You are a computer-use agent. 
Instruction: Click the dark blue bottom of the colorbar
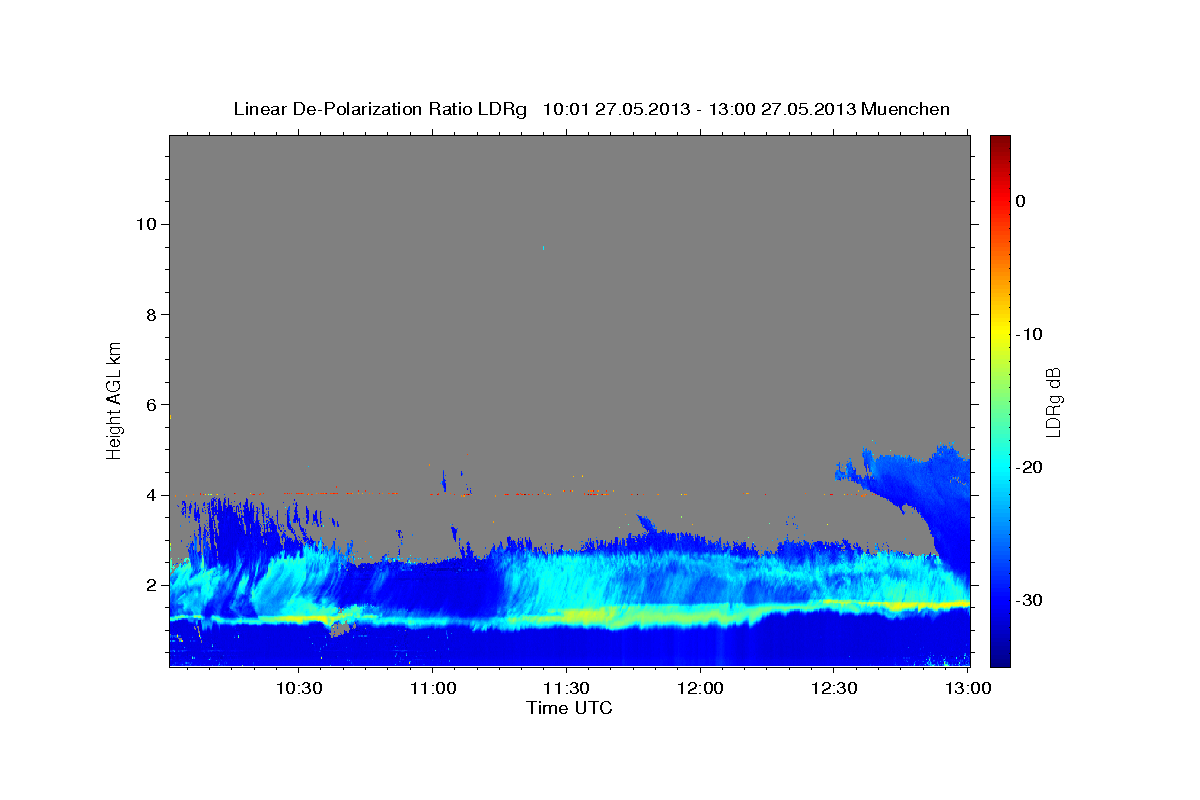click(x=1000, y=656)
